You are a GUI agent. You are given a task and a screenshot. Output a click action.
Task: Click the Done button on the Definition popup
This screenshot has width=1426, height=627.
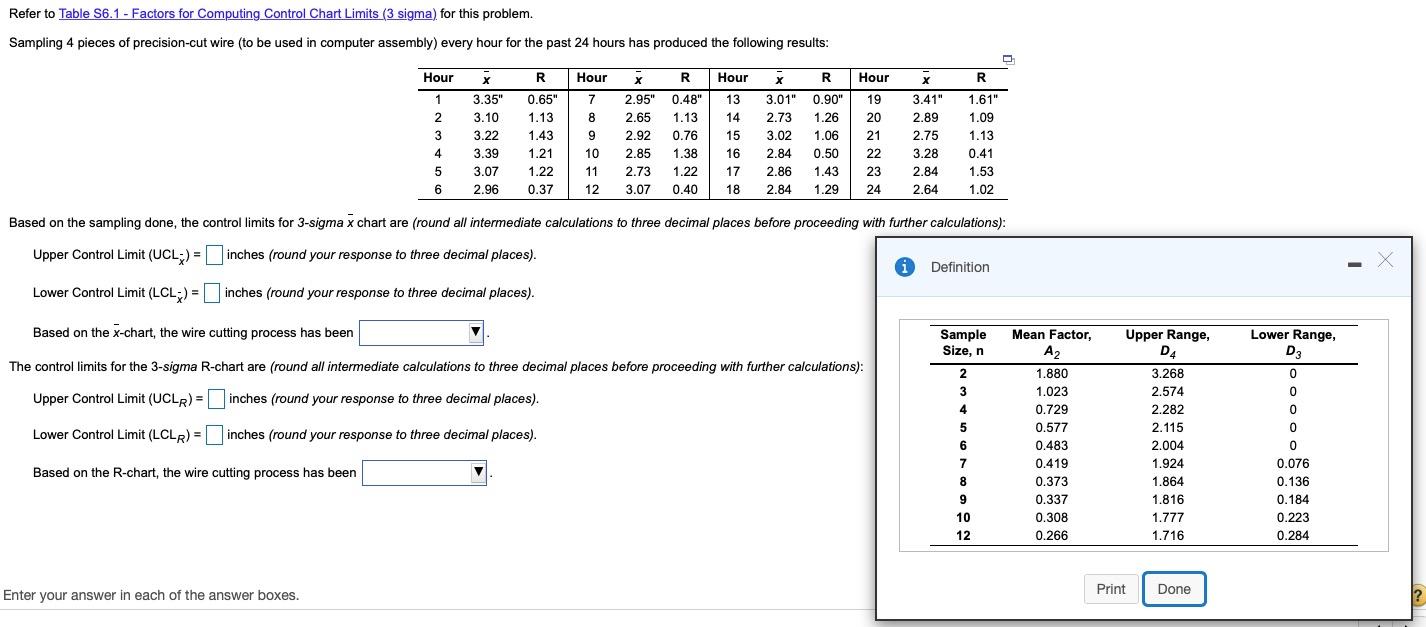(x=1173, y=589)
